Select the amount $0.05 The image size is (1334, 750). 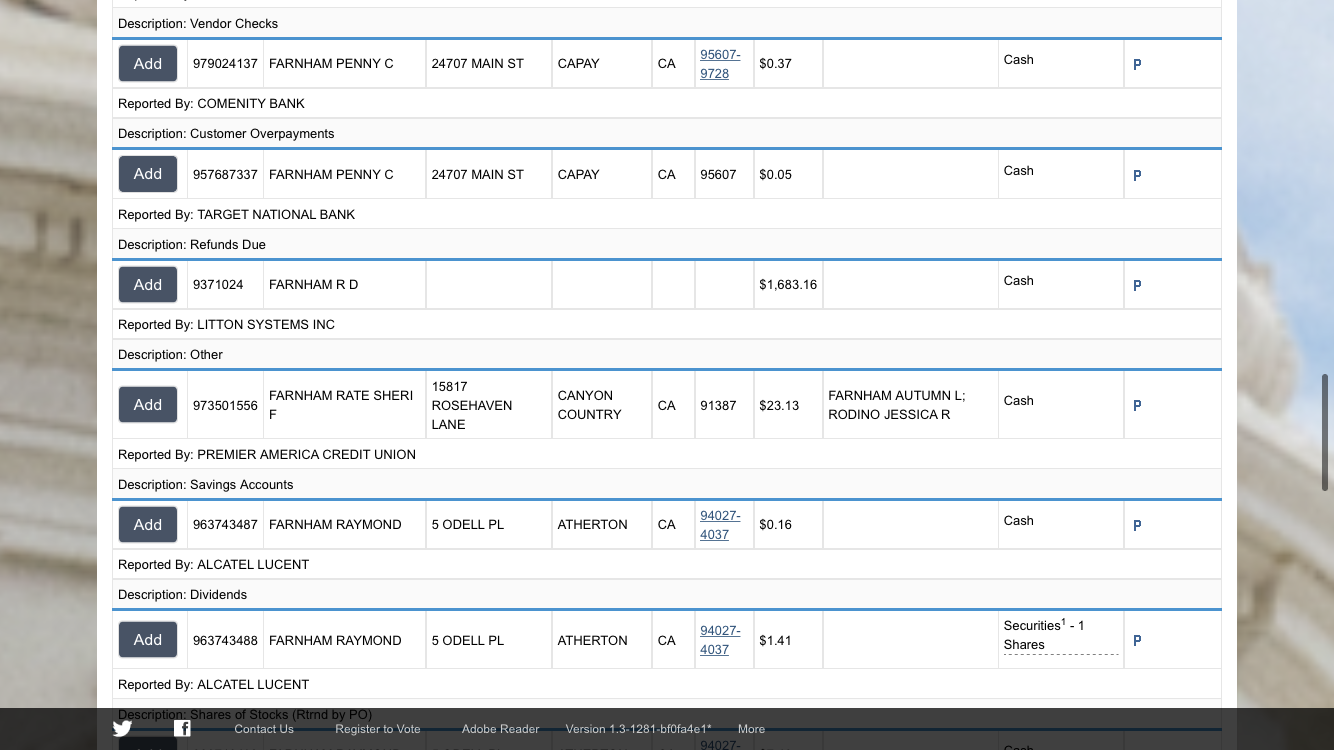pos(775,175)
